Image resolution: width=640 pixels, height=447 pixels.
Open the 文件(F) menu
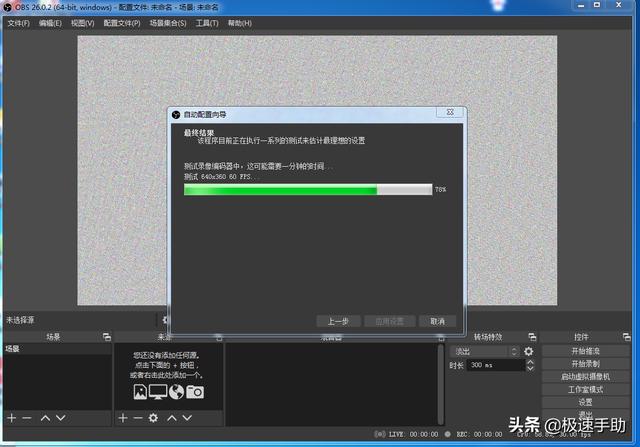(x=18, y=23)
